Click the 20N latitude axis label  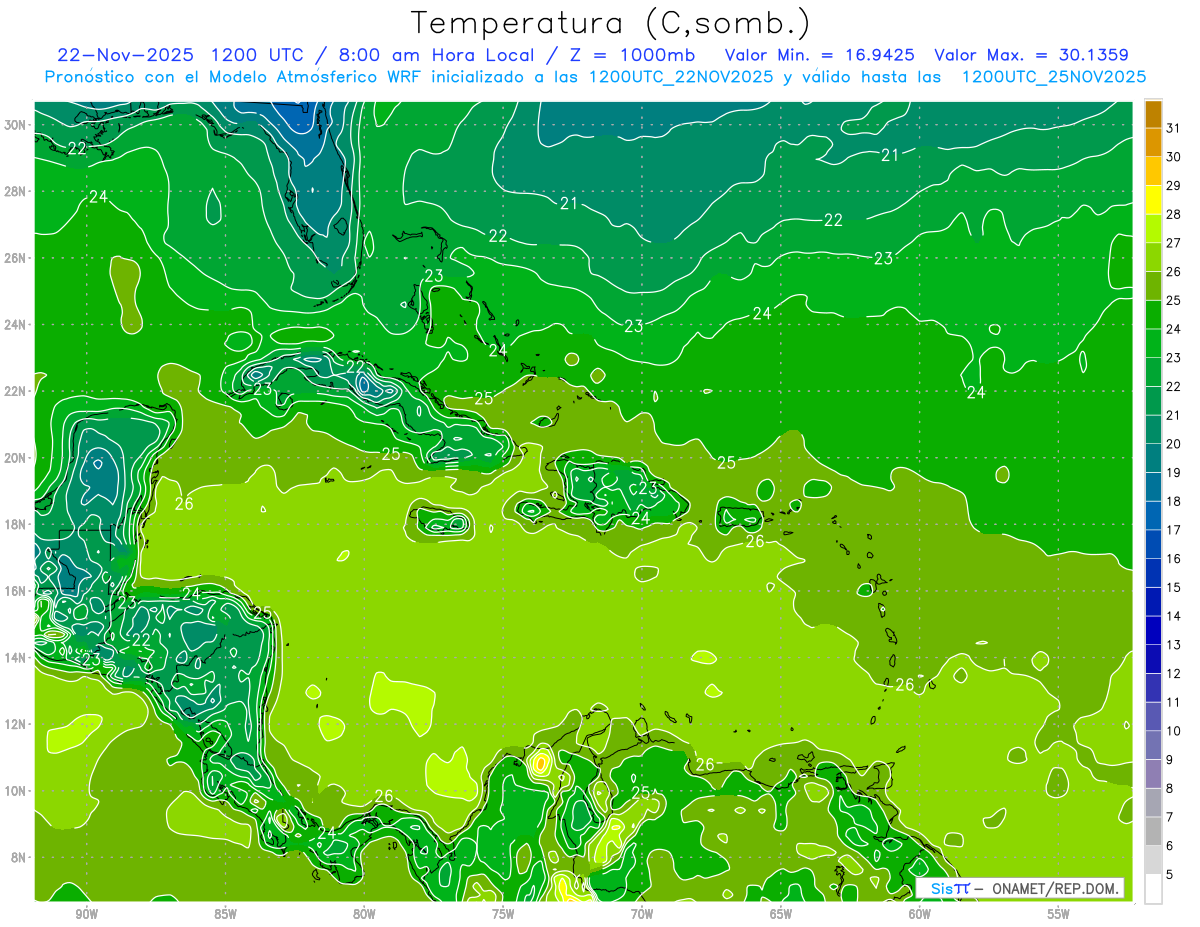17,458
